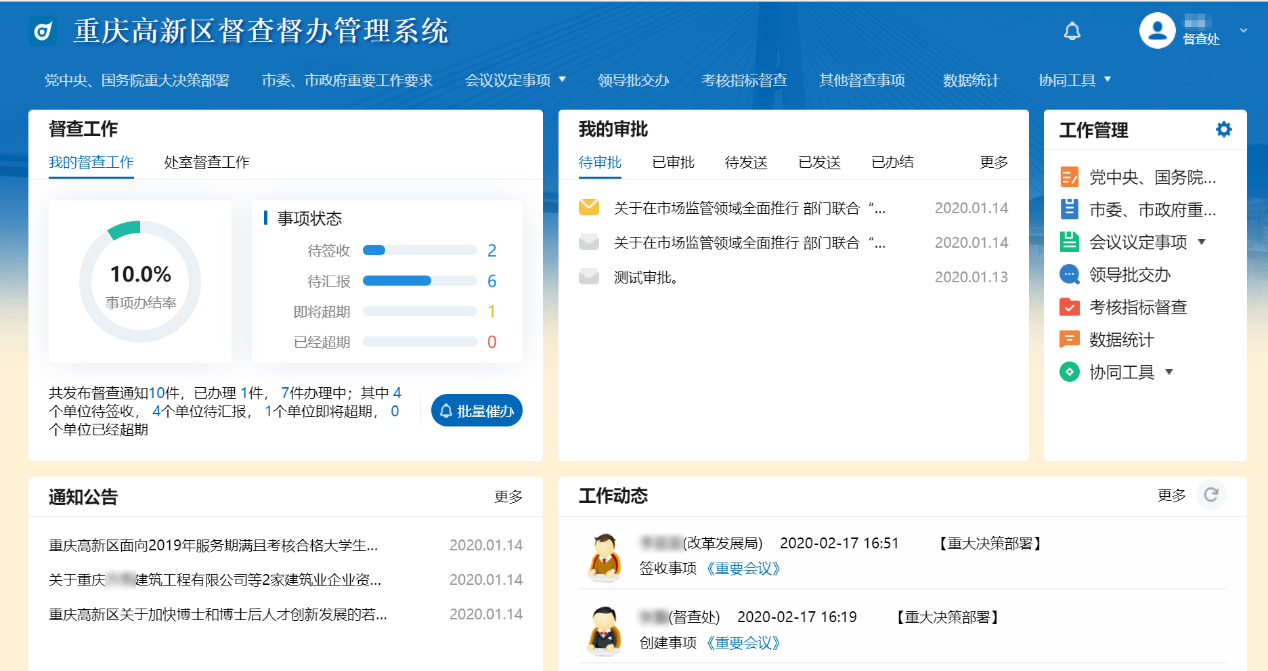Click the yellow unread mail icon

(589, 208)
